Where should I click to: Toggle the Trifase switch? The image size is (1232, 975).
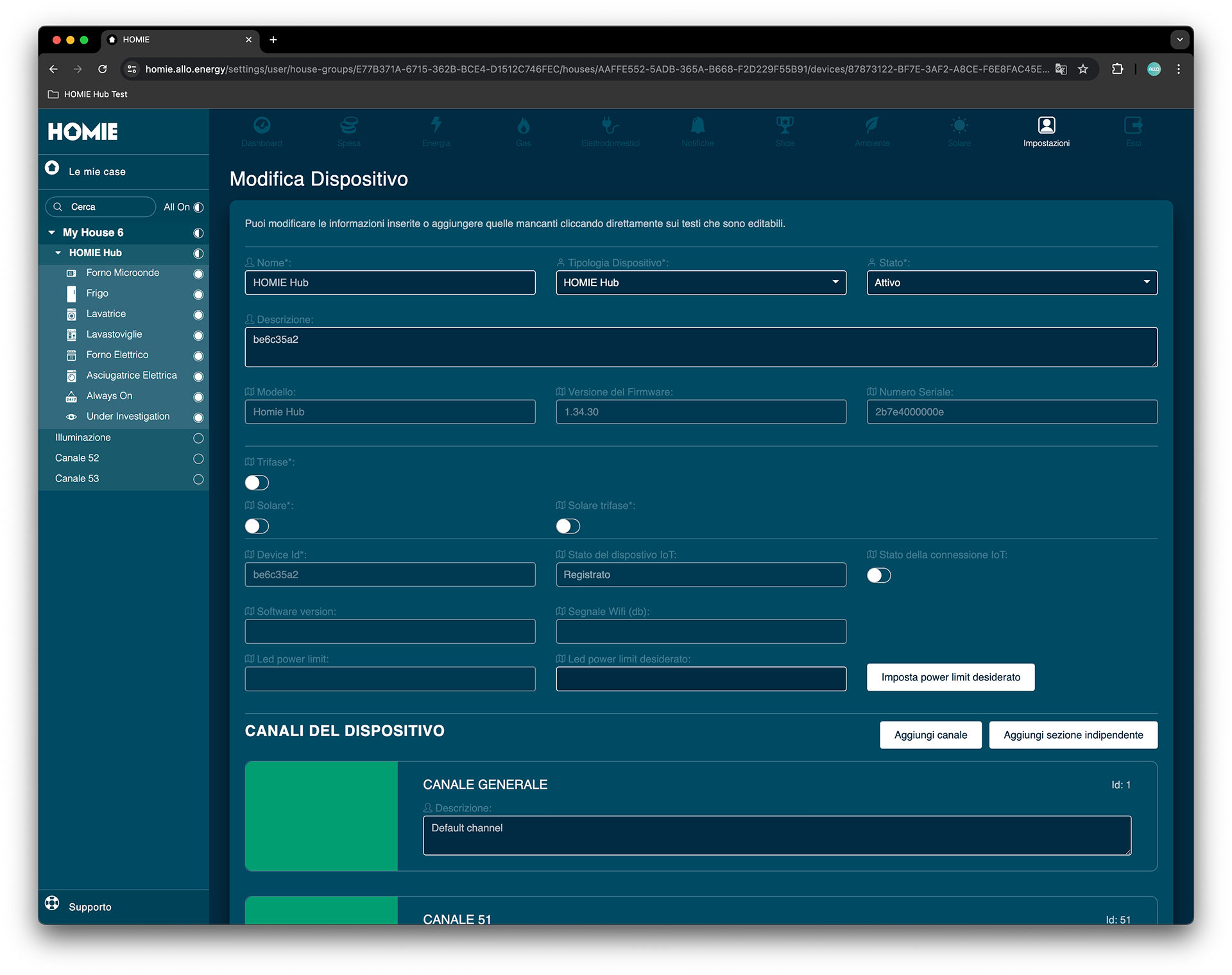pyautogui.click(x=257, y=483)
